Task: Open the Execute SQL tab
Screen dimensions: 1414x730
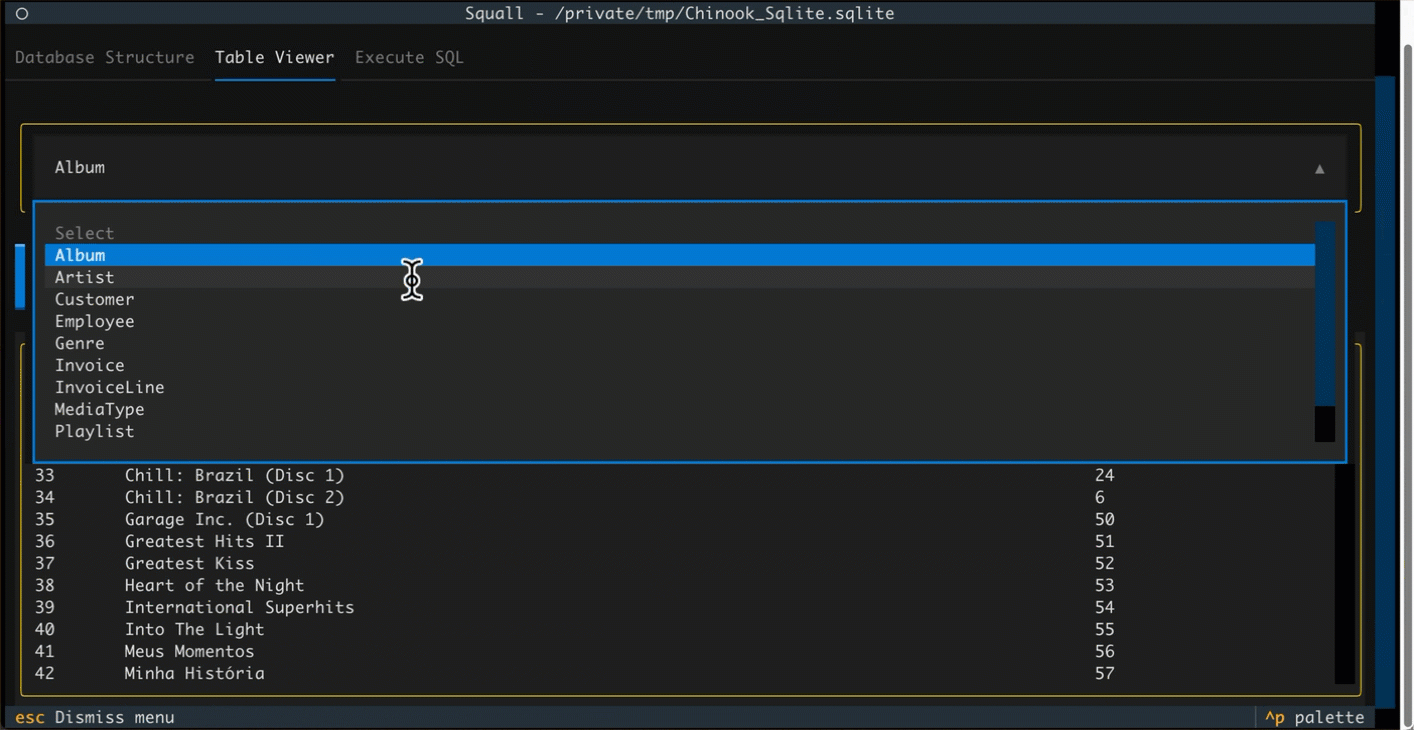Action: [409, 57]
